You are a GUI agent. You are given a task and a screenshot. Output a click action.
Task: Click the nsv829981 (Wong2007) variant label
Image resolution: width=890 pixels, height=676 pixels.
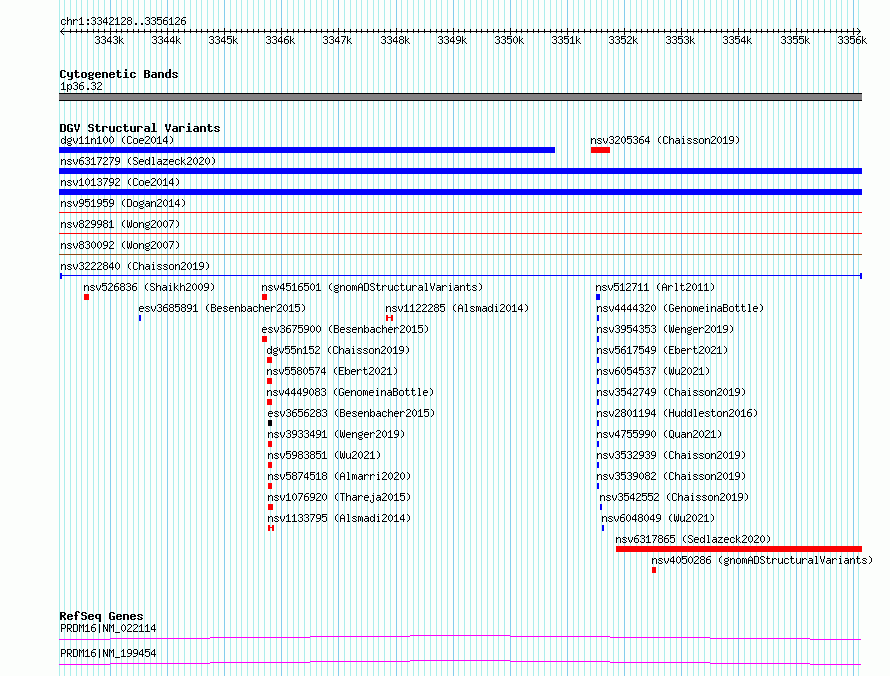tap(120, 224)
